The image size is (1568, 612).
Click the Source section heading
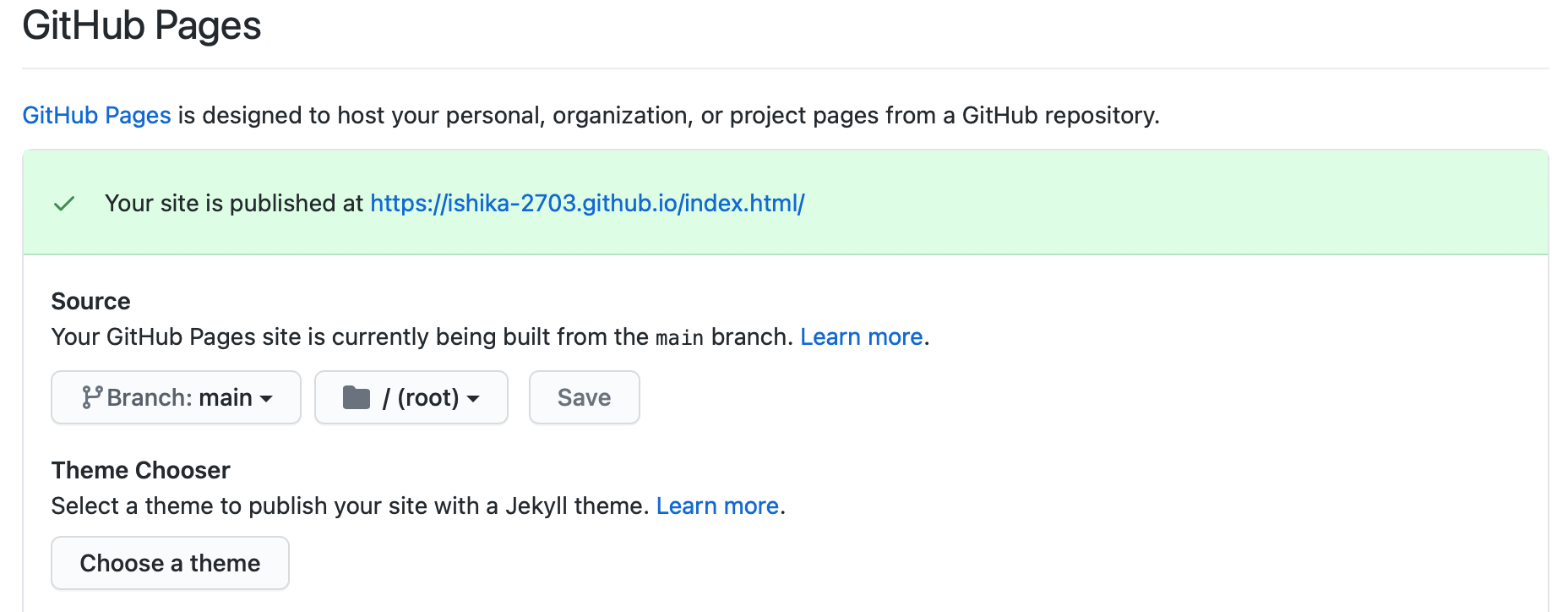pos(90,302)
